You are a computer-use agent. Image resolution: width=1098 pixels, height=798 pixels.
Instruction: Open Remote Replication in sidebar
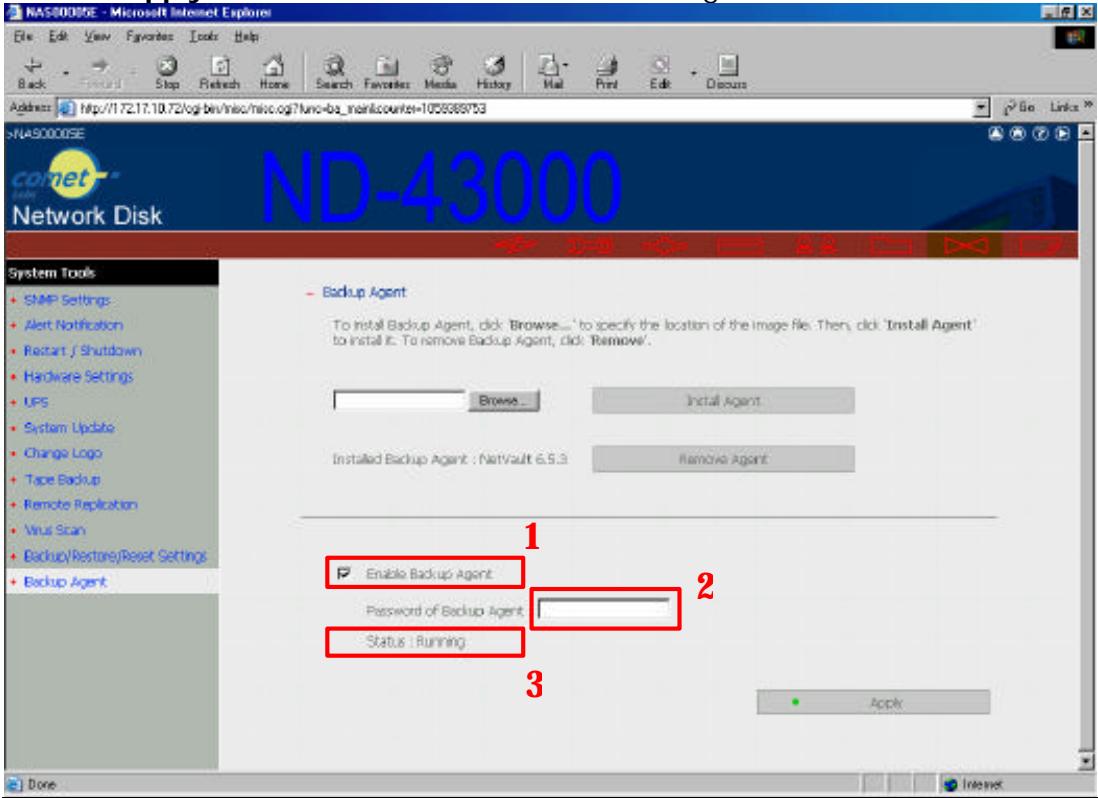tap(81, 505)
